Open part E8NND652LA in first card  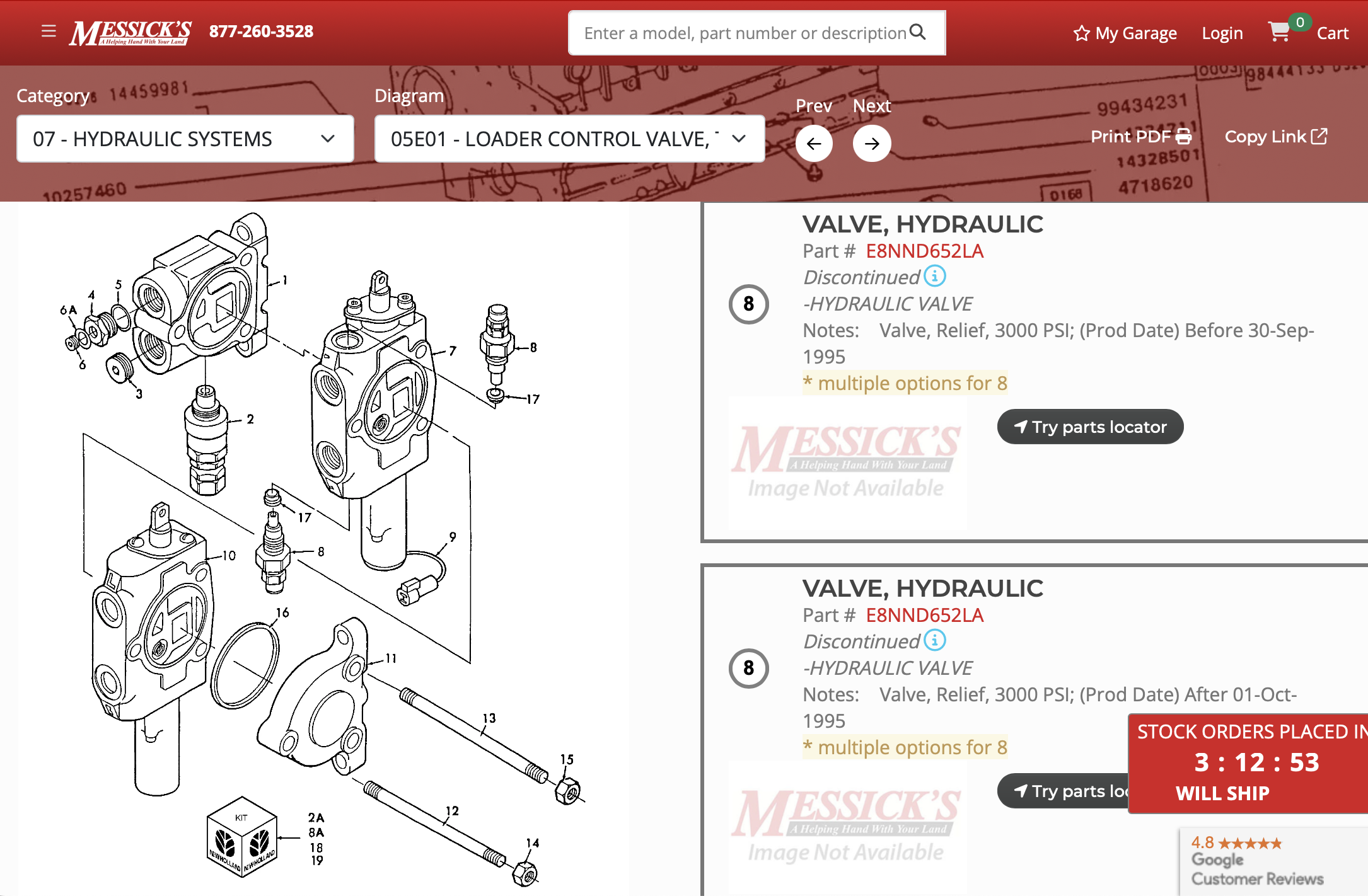point(924,251)
